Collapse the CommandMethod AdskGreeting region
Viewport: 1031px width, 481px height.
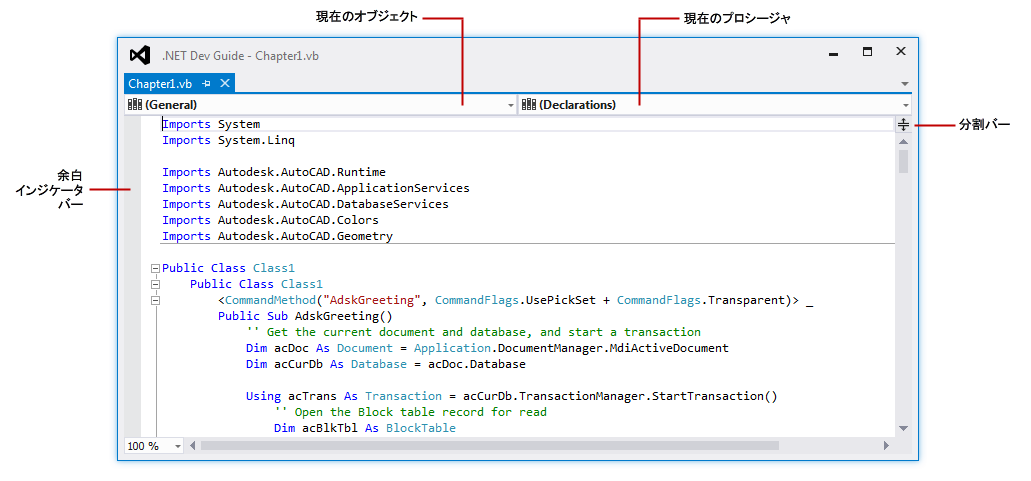(155, 300)
